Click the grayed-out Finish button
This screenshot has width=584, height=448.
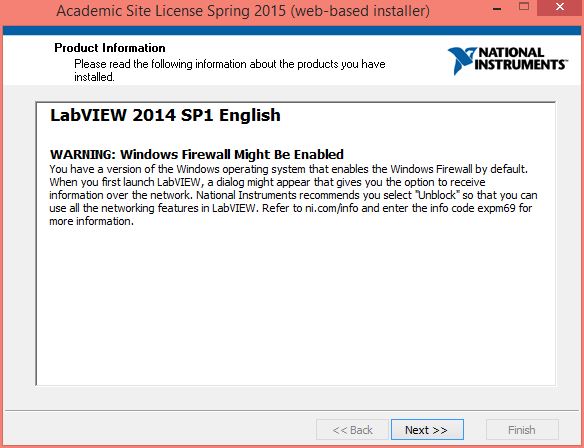(x=522, y=430)
